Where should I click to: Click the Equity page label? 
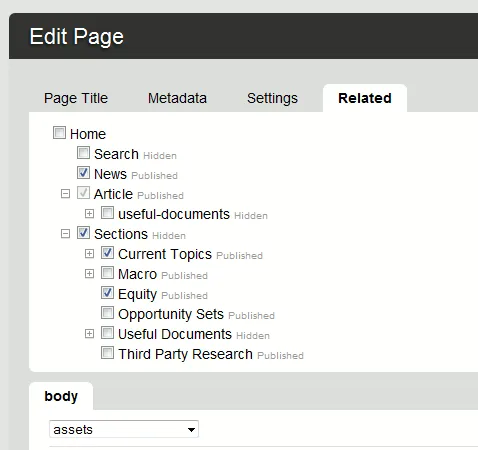(x=137, y=294)
